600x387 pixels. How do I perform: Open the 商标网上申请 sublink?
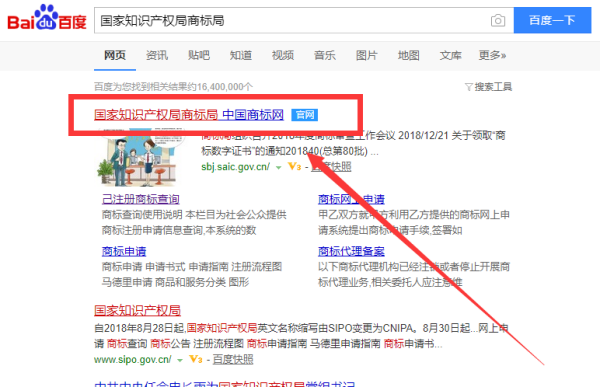pyautogui.click(x=351, y=199)
